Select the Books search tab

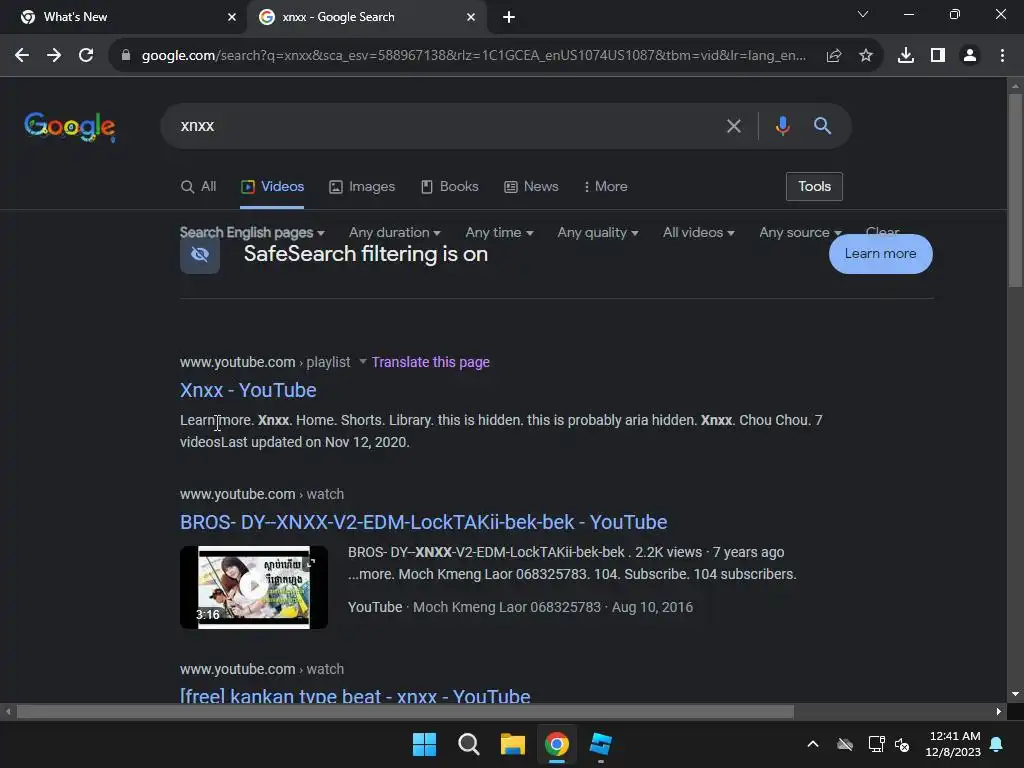click(450, 187)
